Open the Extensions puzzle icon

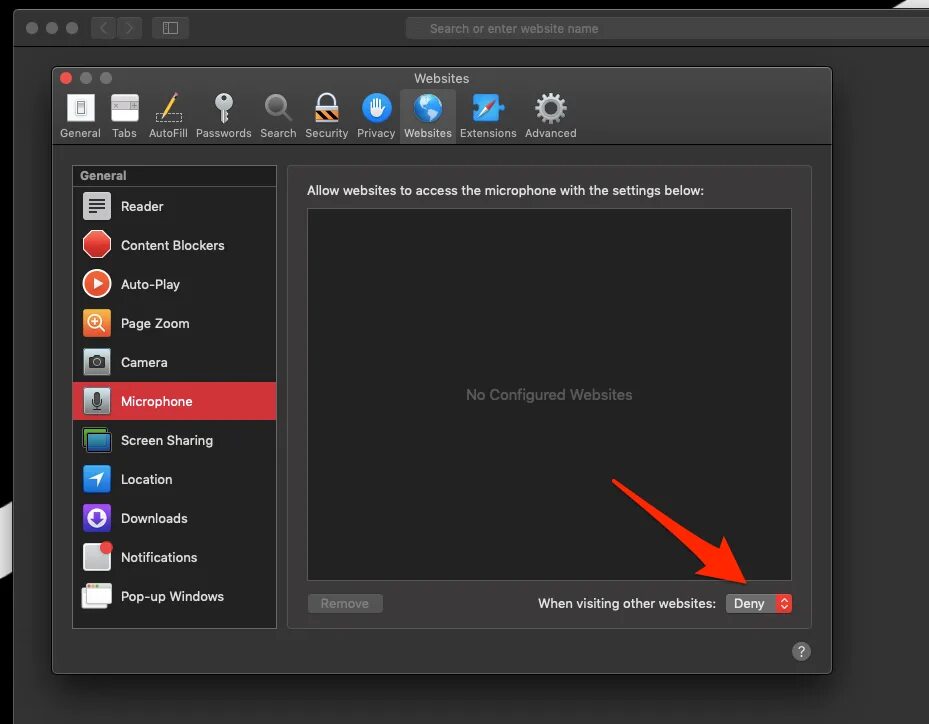click(x=488, y=108)
